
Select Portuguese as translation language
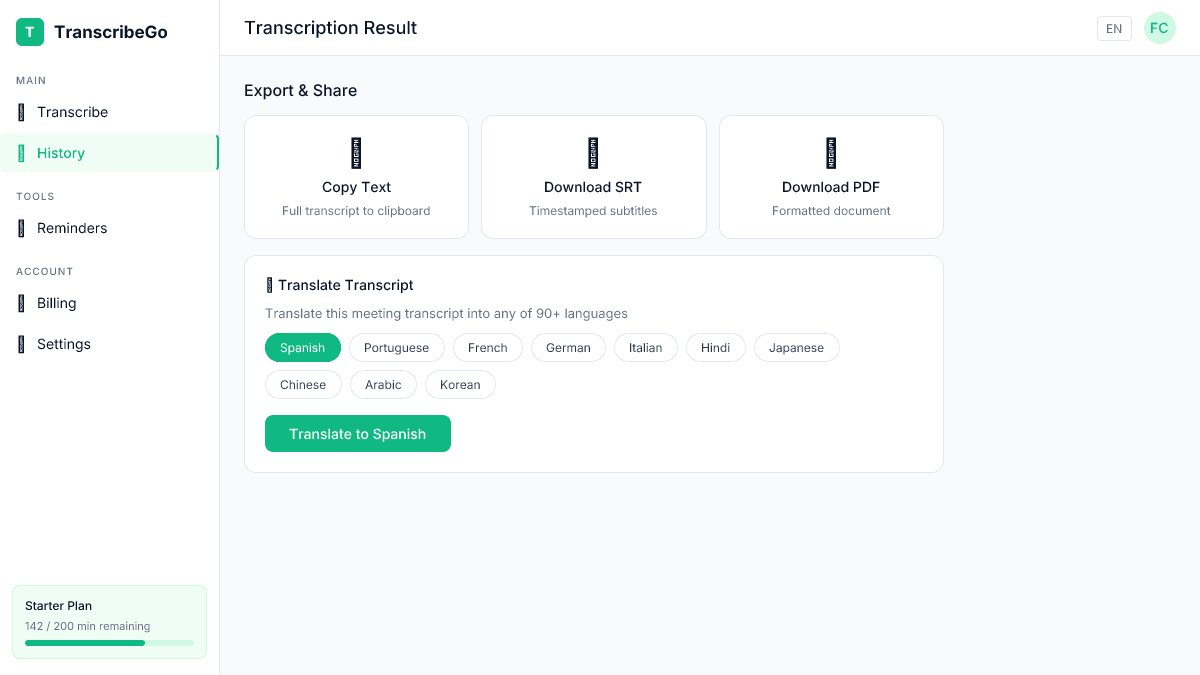396,347
